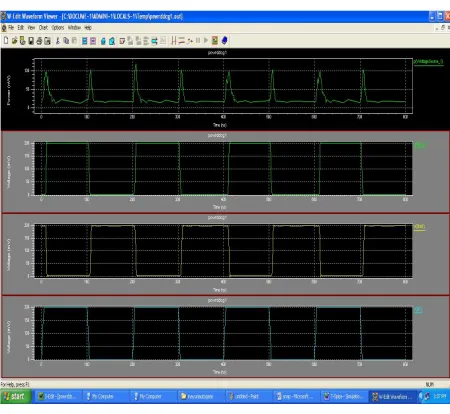This screenshot has height=414, width=450.
Task: Click the vertical cursor bars icon
Action: 173,41
